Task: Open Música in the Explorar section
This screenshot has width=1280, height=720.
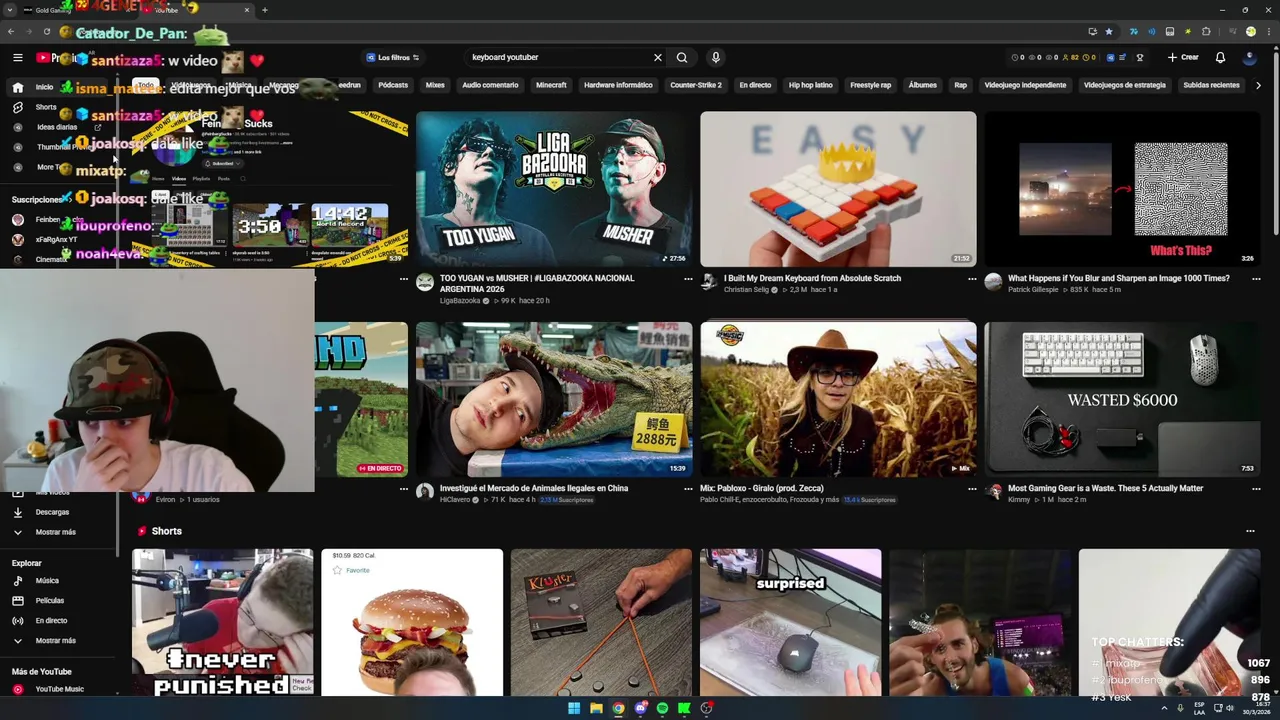Action: click(x=47, y=581)
